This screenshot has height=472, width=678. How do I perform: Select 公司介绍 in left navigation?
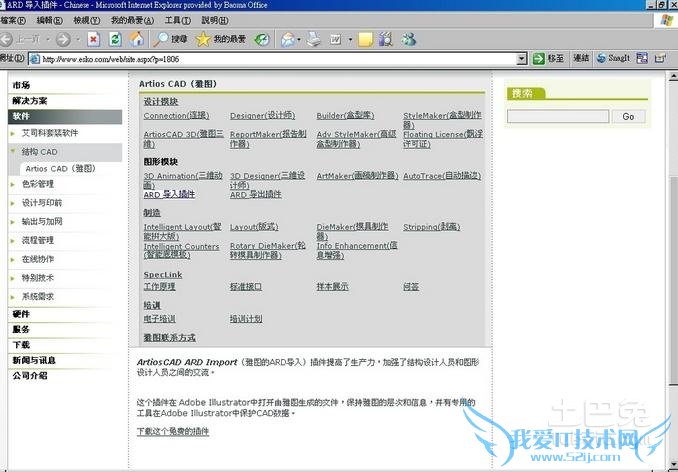pyautogui.click(x=30, y=376)
